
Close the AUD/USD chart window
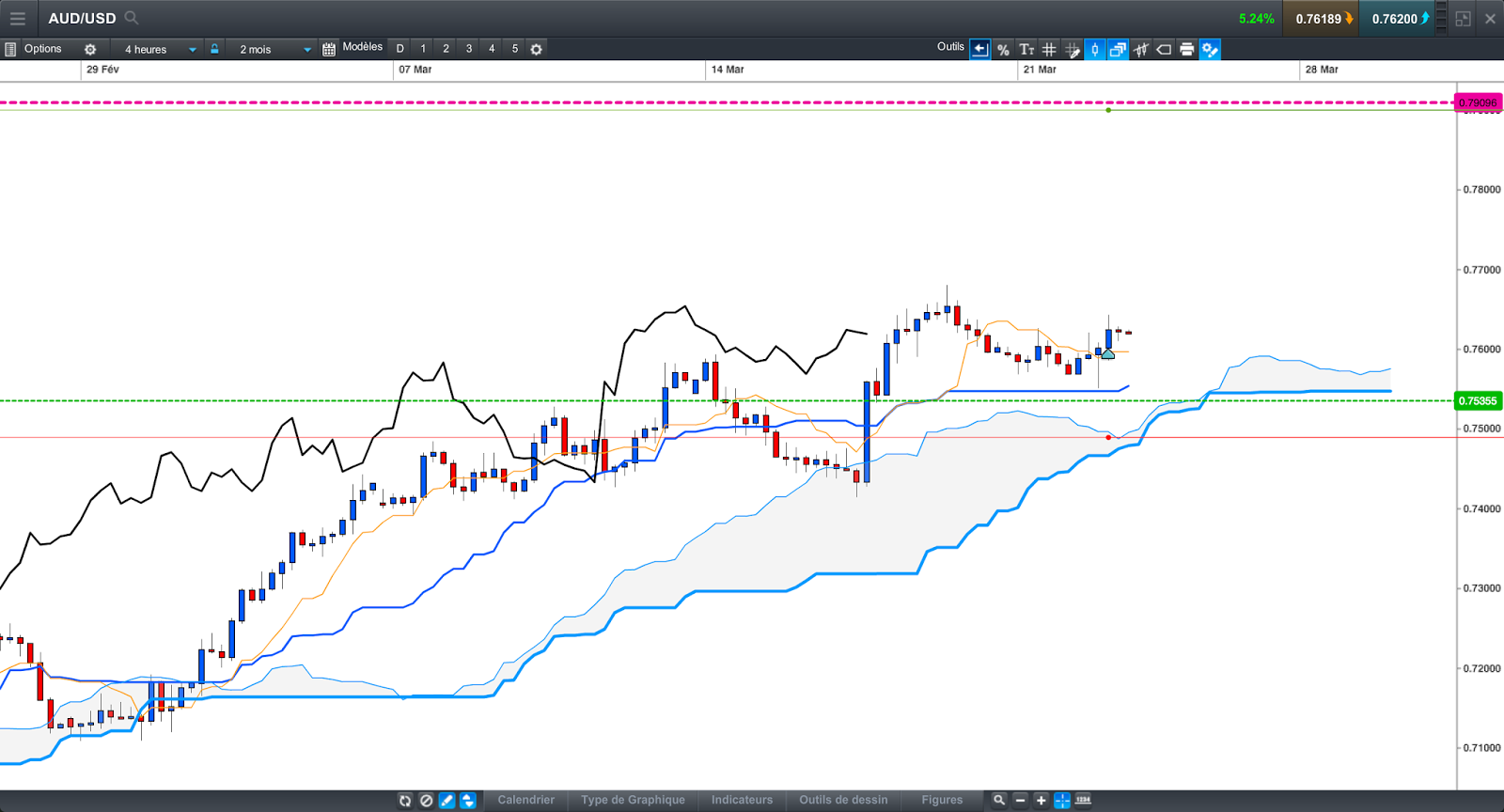1490,18
